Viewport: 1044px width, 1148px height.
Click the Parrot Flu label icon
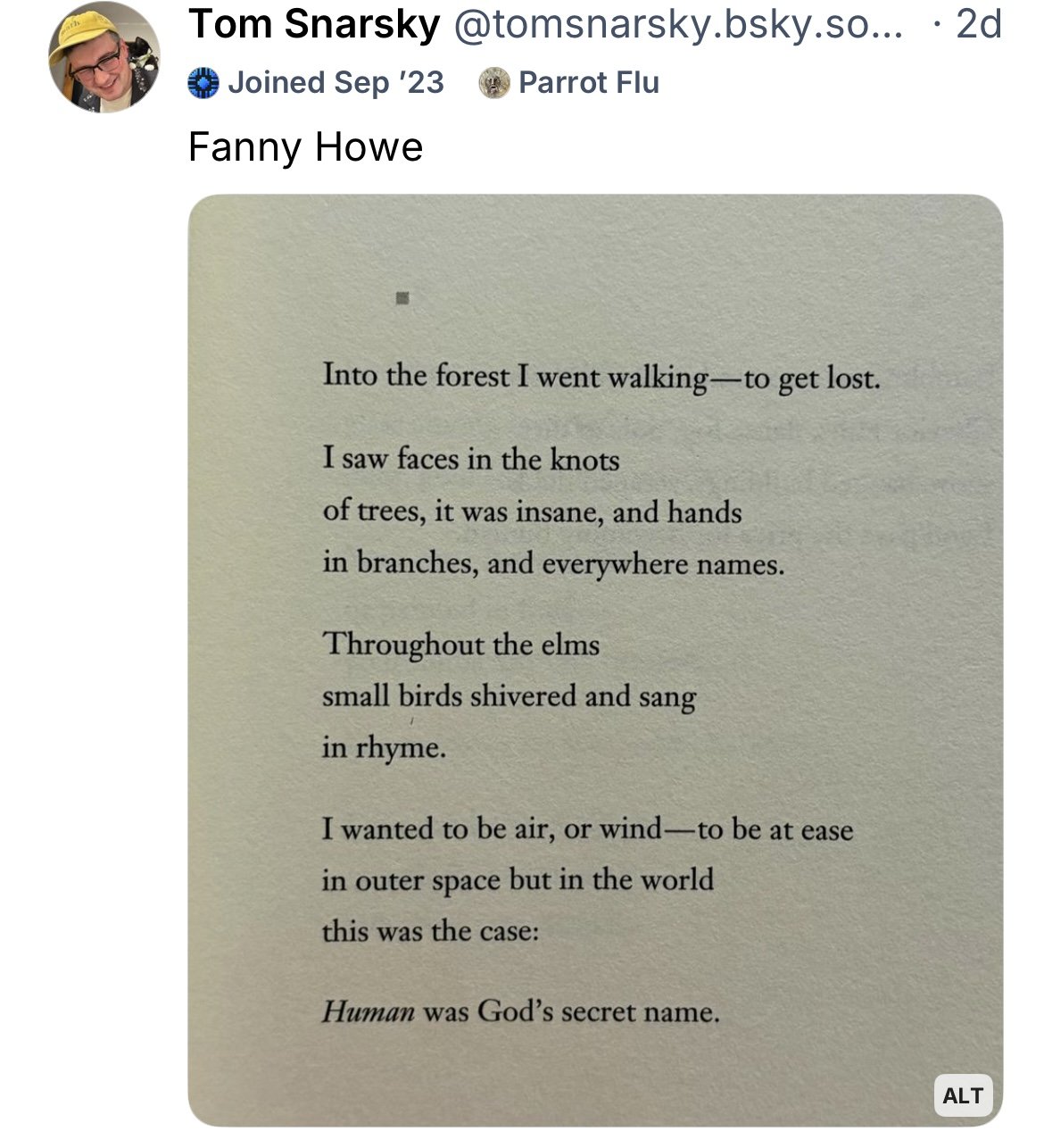pyautogui.click(x=493, y=83)
